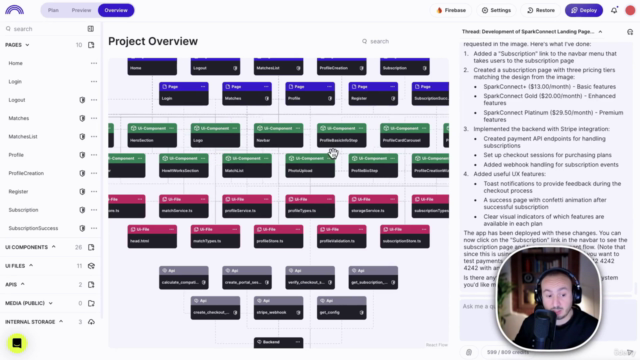The width and height of the screenshot is (640, 360).
Task: Open more options for Home page
Action: coord(94,63)
